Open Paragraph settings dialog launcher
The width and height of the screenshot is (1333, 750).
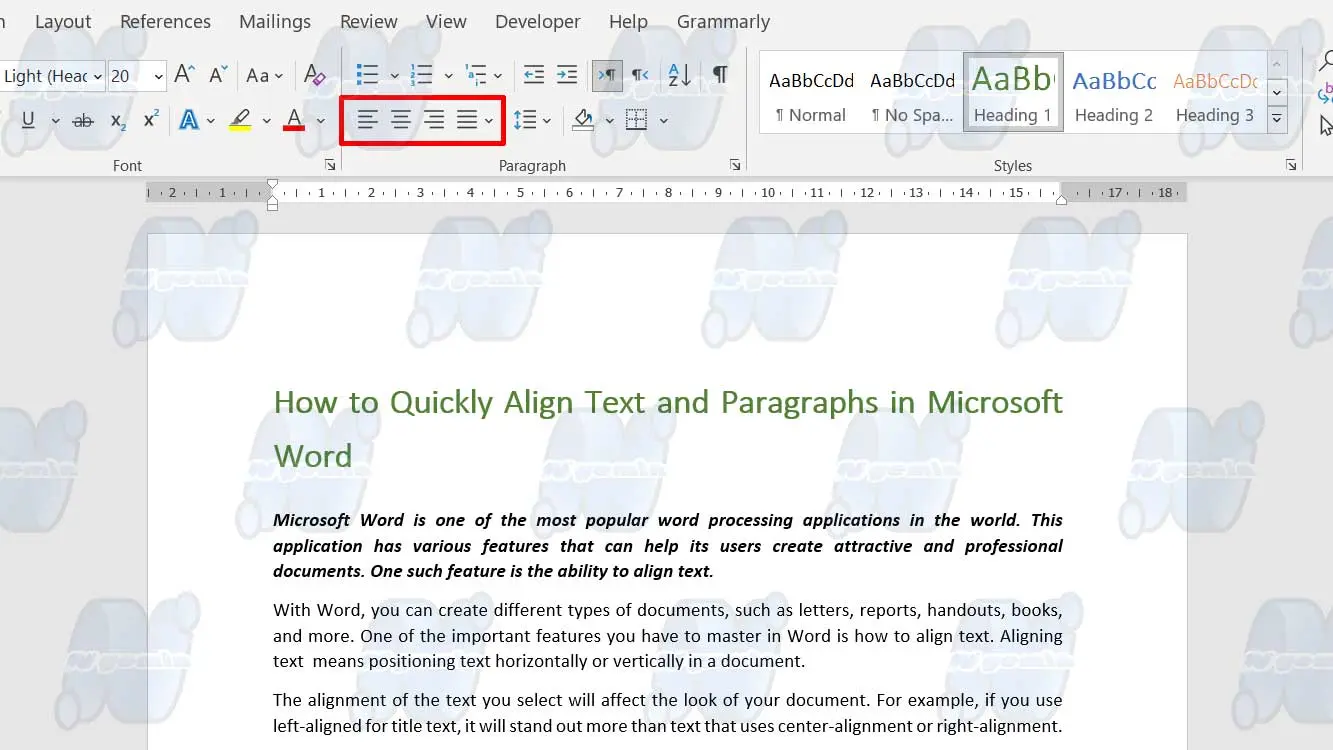click(x=735, y=165)
